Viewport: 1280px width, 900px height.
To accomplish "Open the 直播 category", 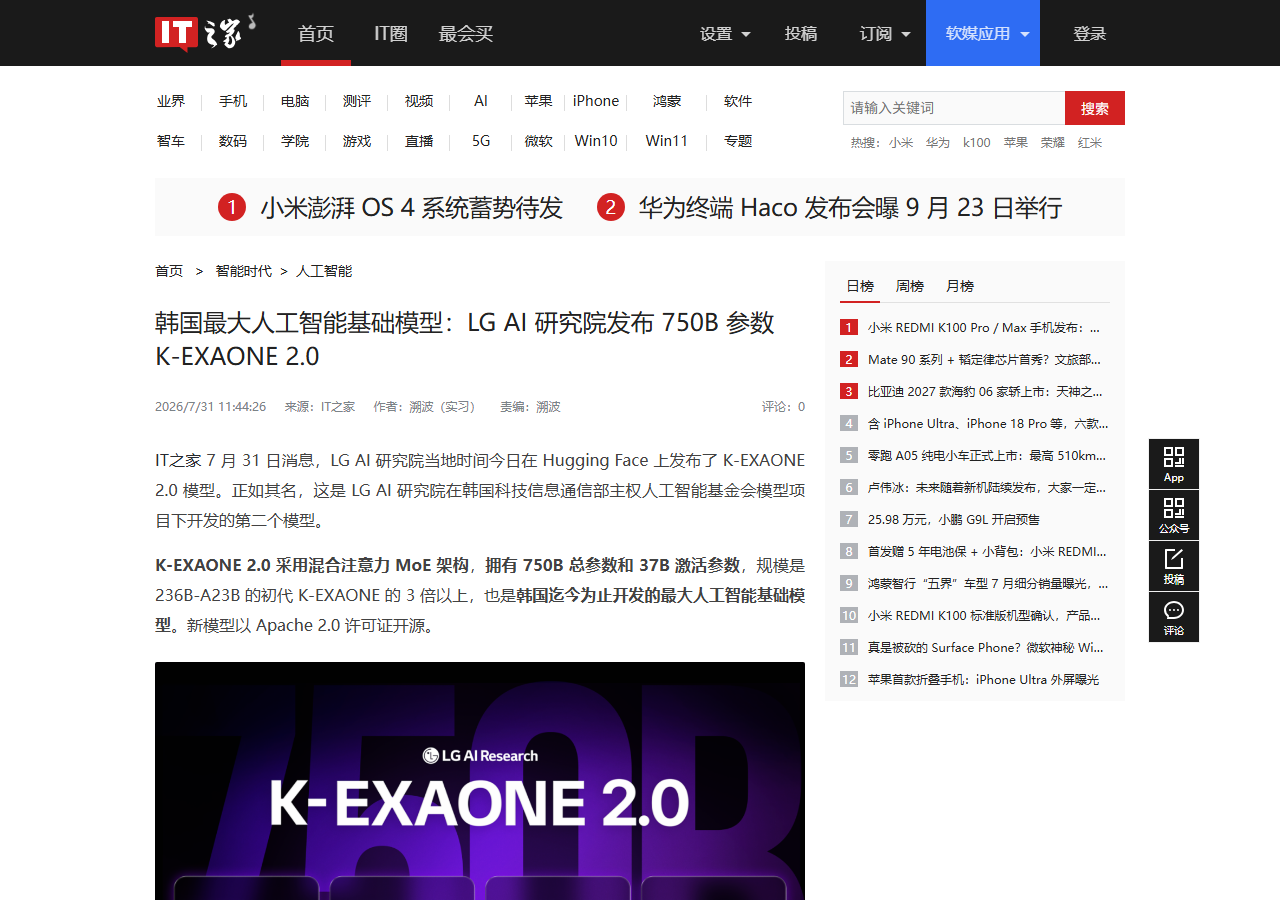I will [x=419, y=141].
